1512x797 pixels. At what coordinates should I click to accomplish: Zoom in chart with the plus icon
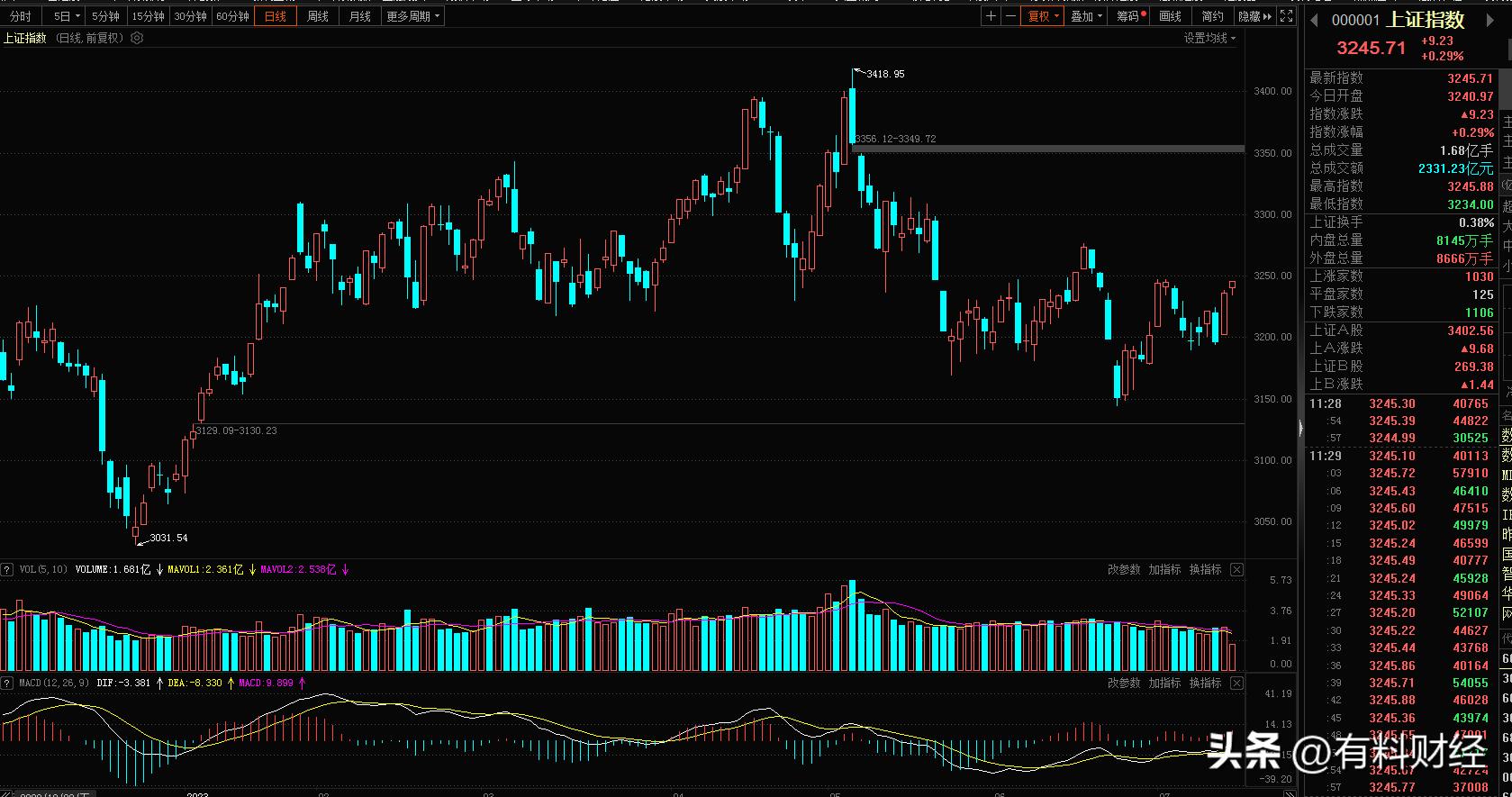pos(991,16)
